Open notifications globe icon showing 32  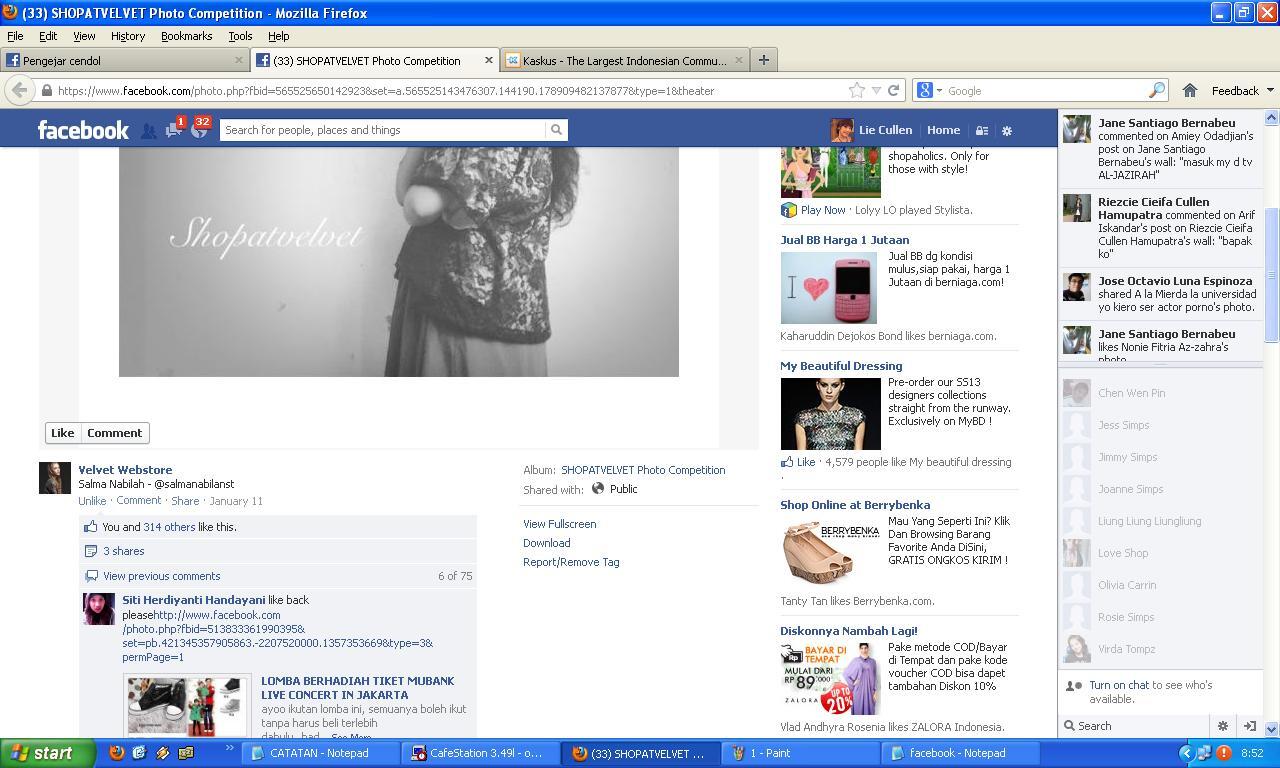199,130
